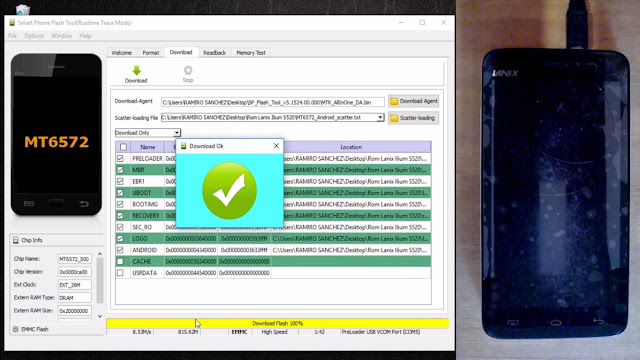640x360 pixels.
Task: Check the USRDATA checkbox
Action: coord(120,273)
